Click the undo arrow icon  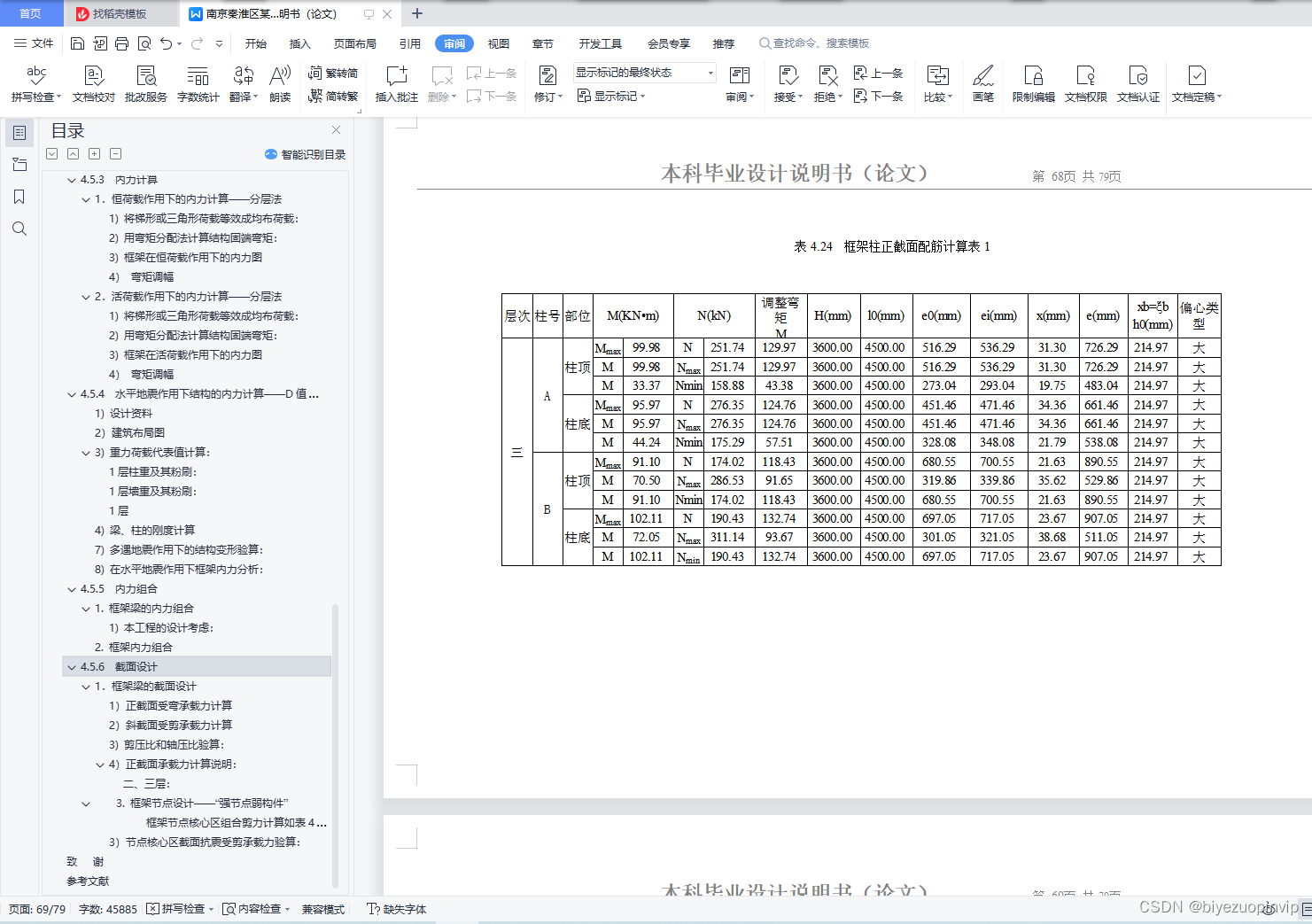(166, 43)
